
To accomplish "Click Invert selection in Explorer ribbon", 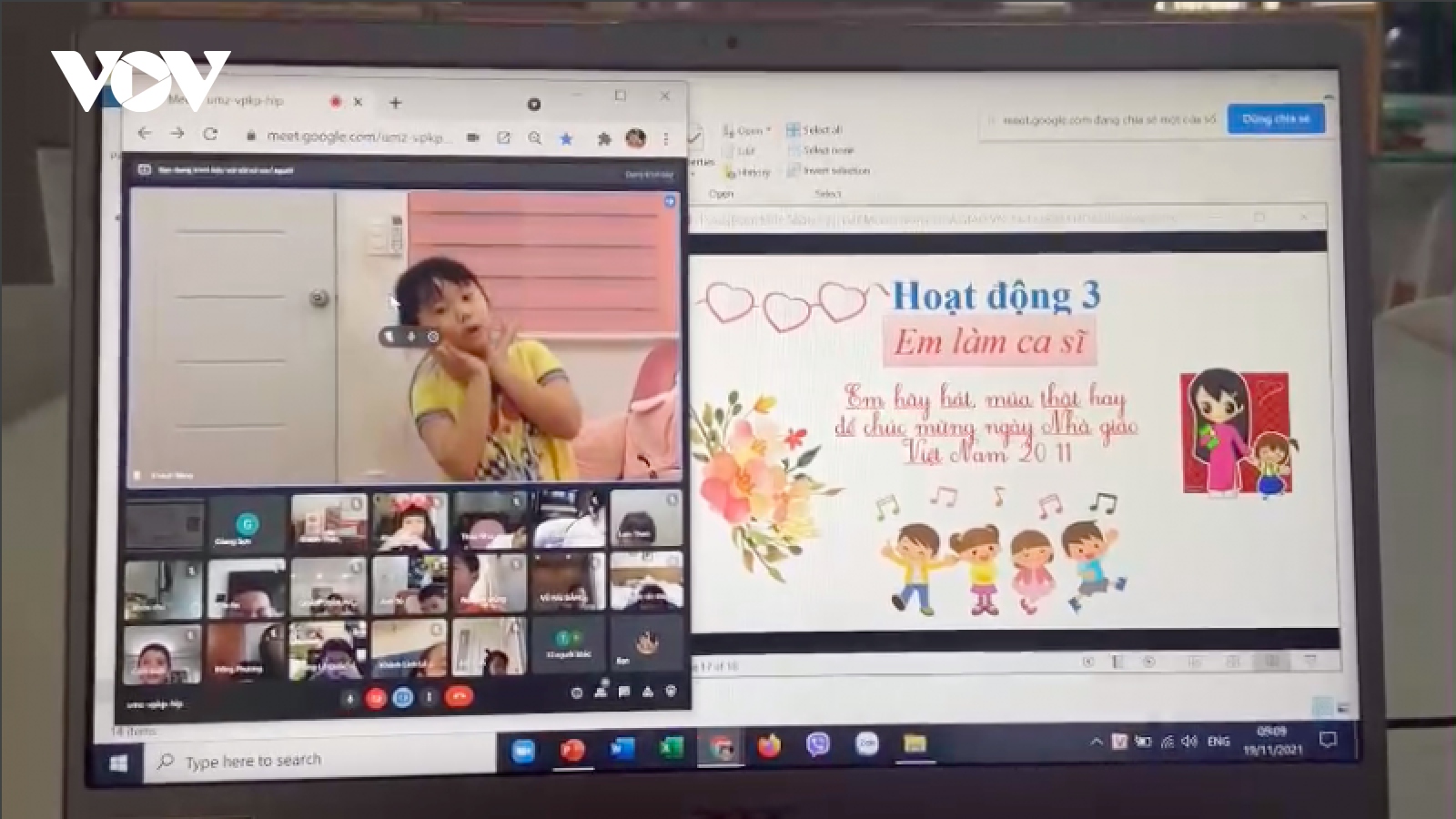I will (829, 171).
